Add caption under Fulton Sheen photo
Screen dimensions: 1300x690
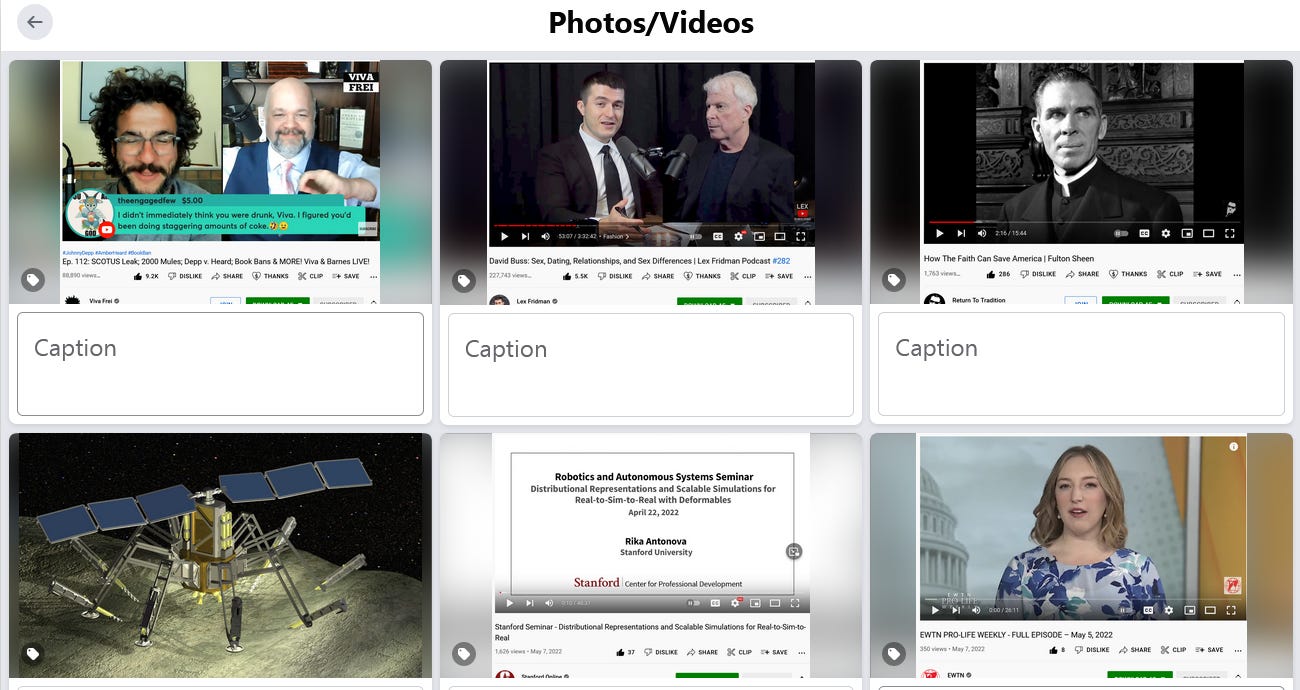click(x=1081, y=364)
